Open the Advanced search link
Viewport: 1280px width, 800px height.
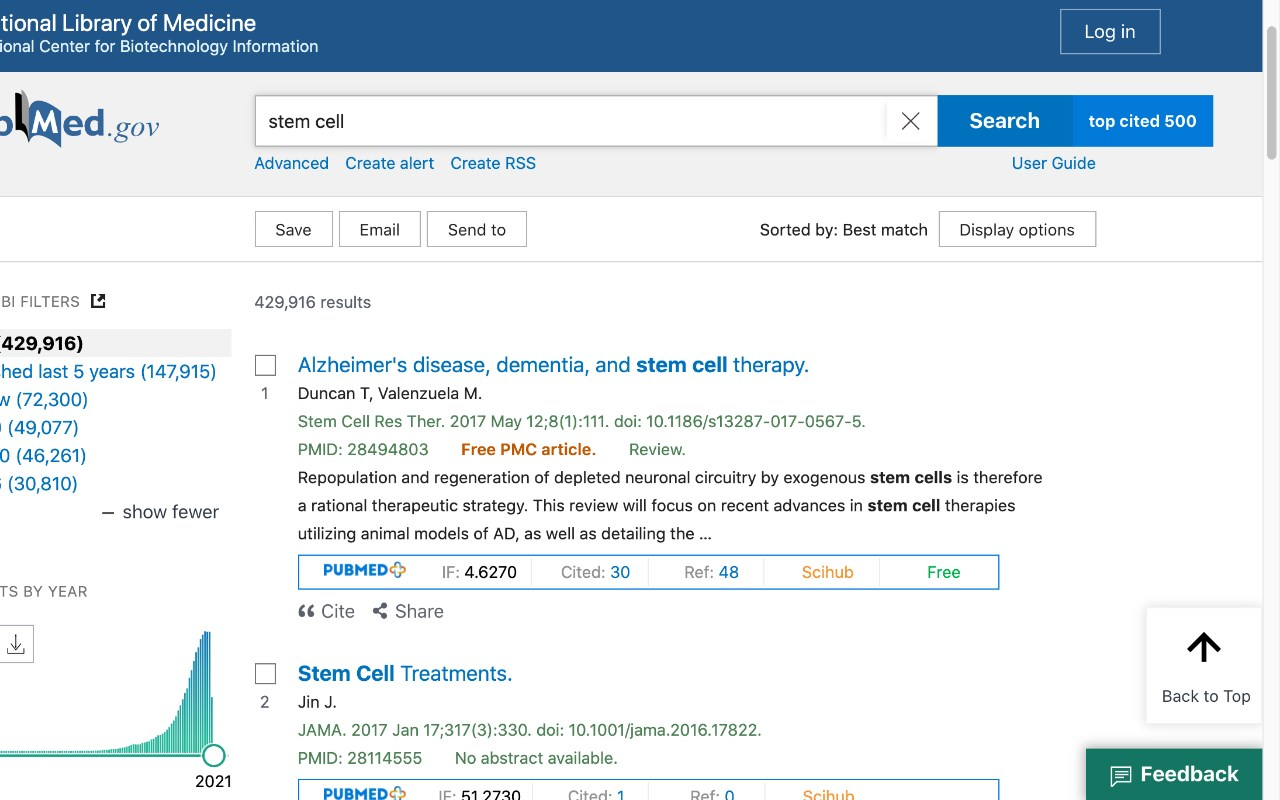coord(291,163)
